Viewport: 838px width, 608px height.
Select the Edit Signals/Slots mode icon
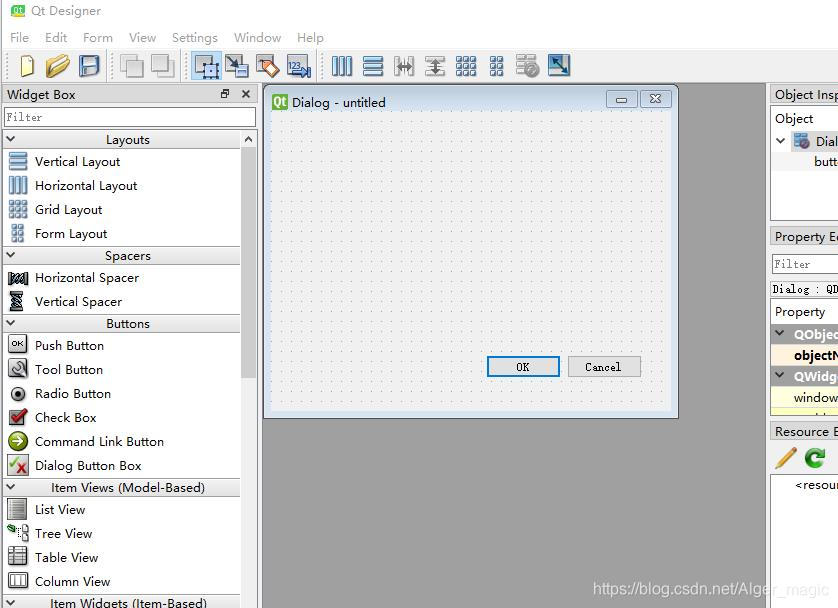tap(236, 66)
